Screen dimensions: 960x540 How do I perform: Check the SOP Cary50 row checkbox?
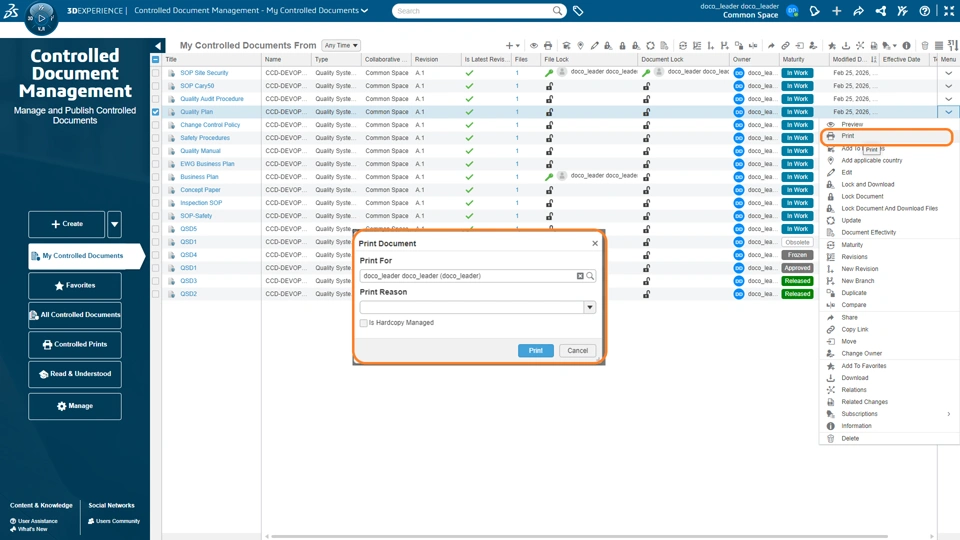156,86
